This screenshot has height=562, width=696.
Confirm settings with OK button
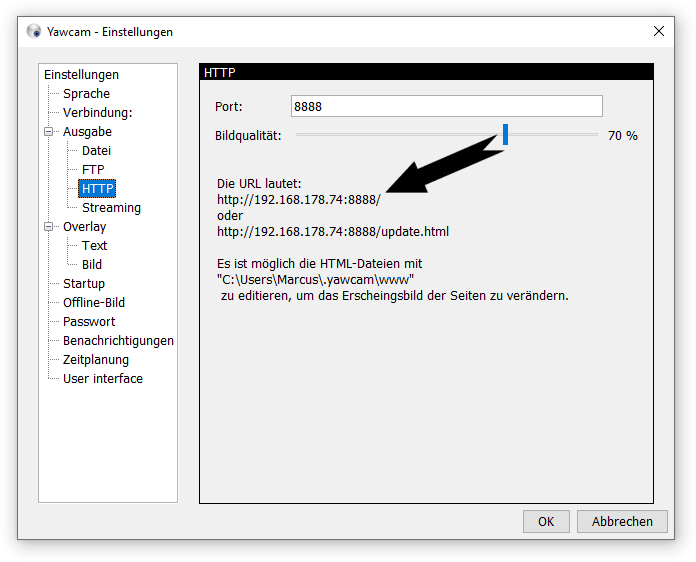pyautogui.click(x=546, y=521)
